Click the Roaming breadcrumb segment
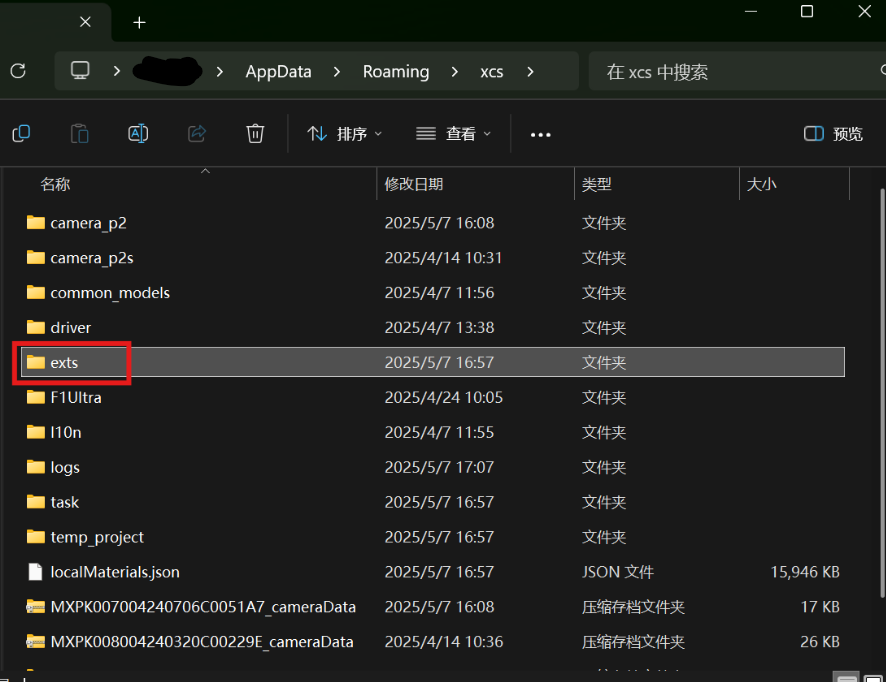Screen dimensions: 886x682 (396, 72)
